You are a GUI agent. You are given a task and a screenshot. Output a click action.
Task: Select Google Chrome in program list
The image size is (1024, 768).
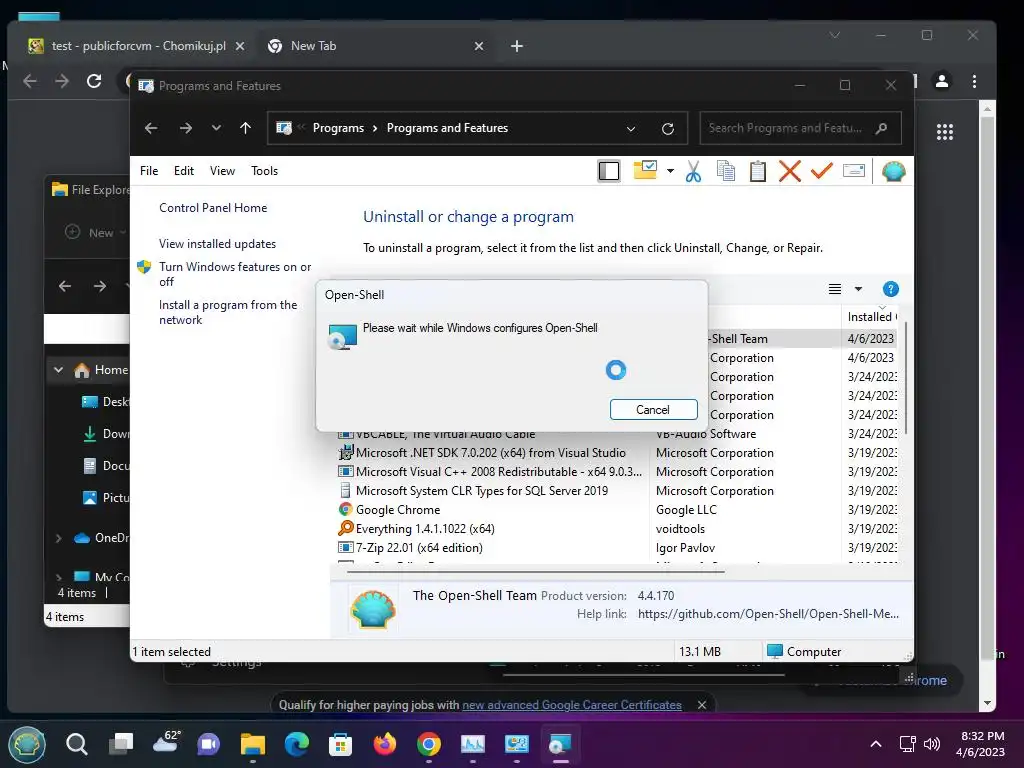pyautogui.click(x=398, y=509)
